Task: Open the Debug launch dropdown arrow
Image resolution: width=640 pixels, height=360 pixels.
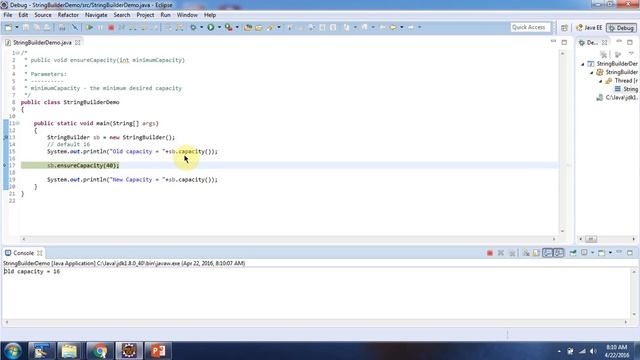Action: point(202,27)
